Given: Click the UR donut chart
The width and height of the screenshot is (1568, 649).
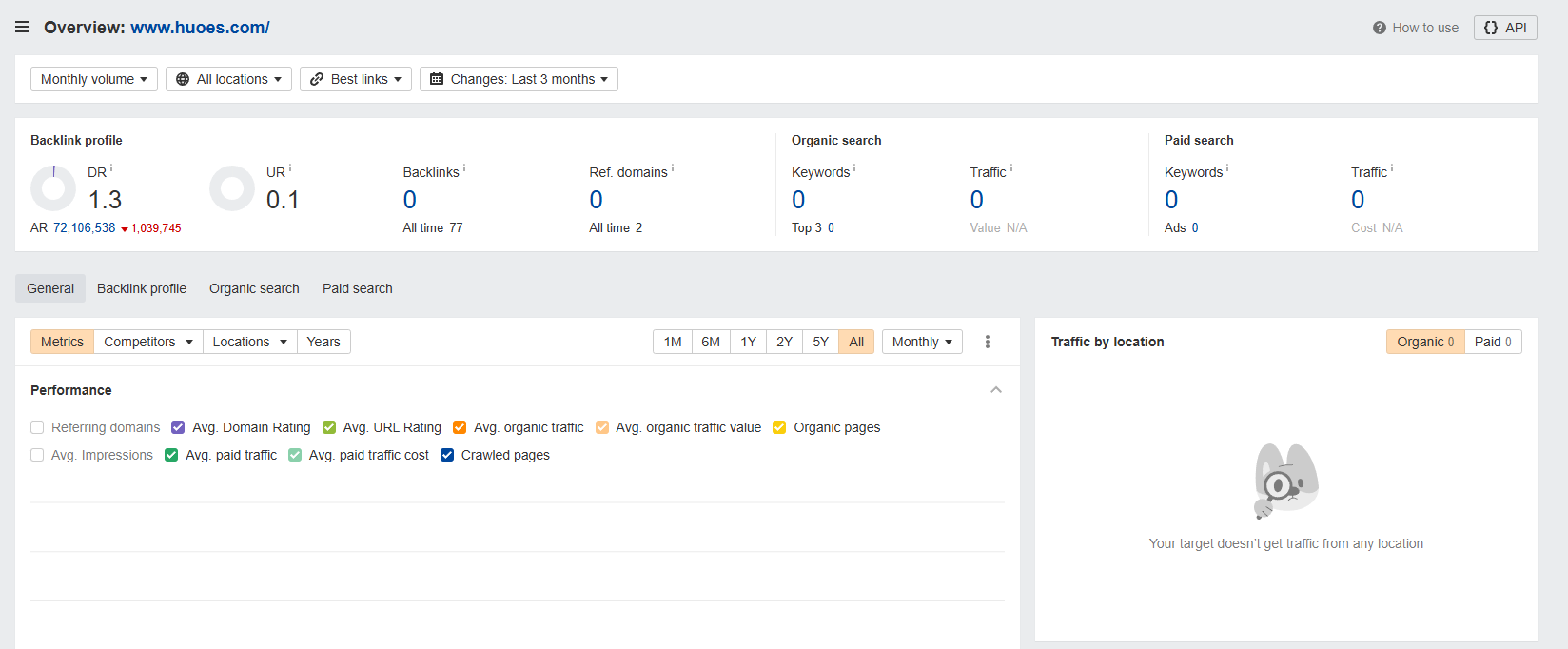Looking at the screenshot, I should (232, 188).
